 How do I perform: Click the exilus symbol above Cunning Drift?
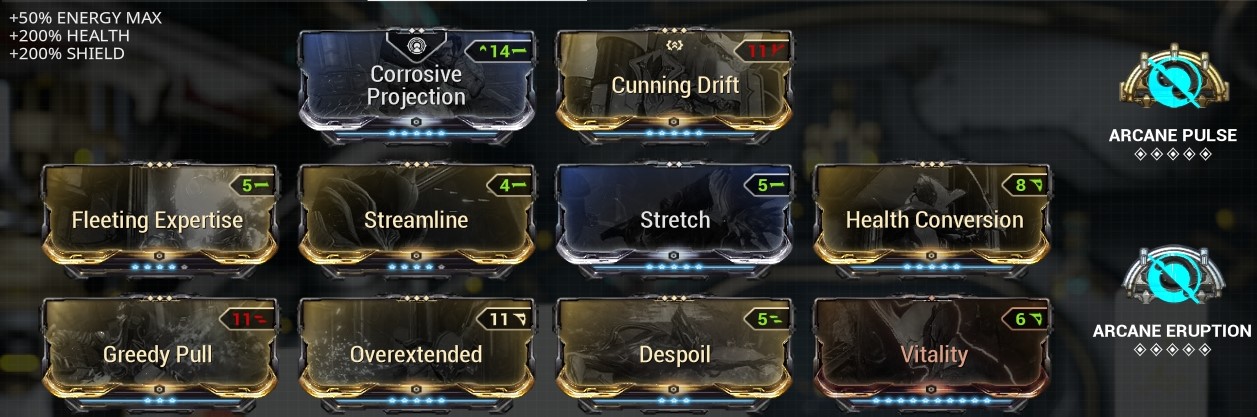pos(675,44)
